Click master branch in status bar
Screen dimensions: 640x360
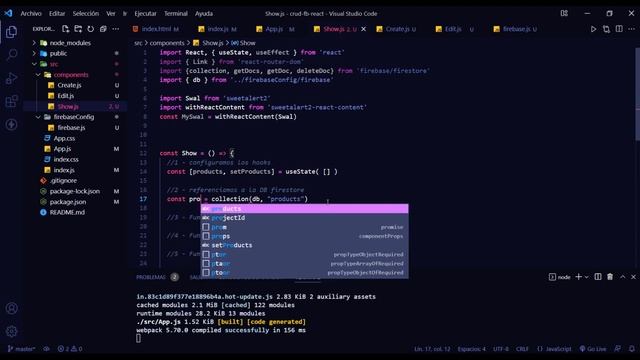21,349
